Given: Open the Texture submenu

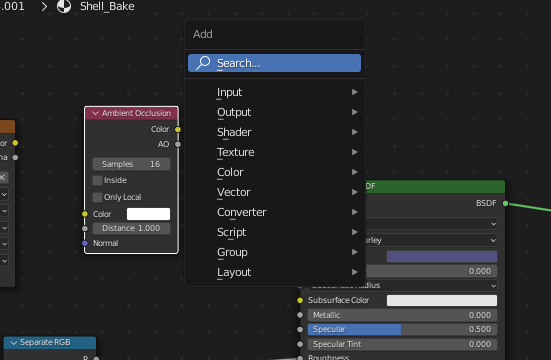Looking at the screenshot, I should click(x=275, y=152).
